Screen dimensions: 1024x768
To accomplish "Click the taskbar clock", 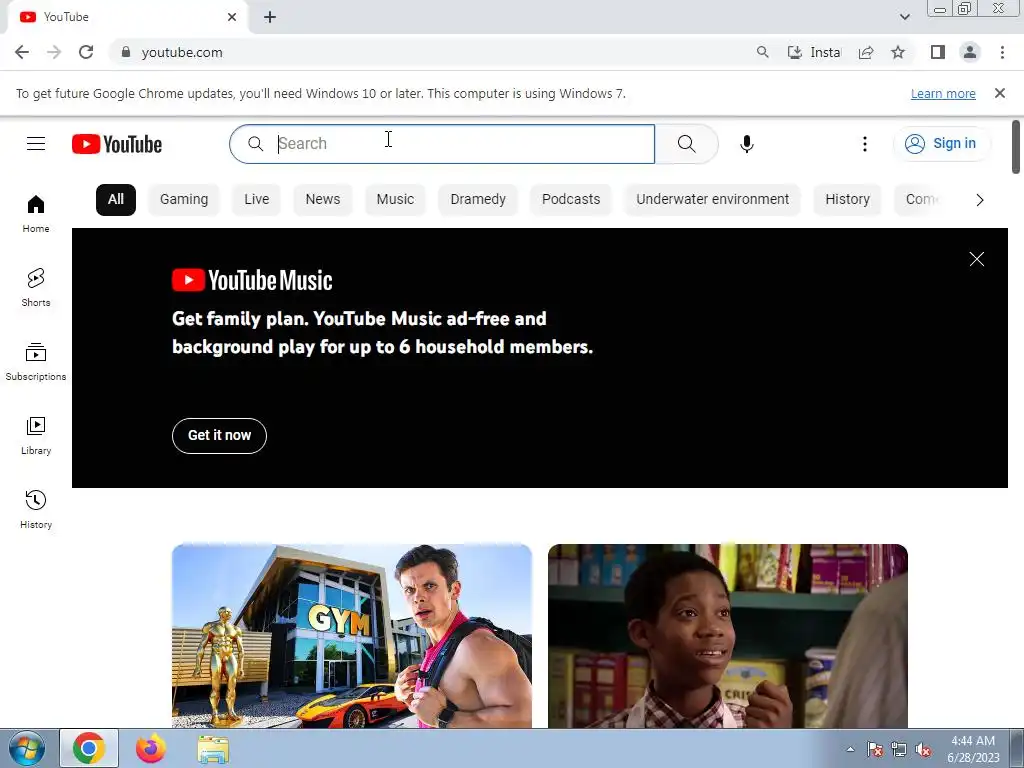I will pyautogui.click(x=972, y=749).
